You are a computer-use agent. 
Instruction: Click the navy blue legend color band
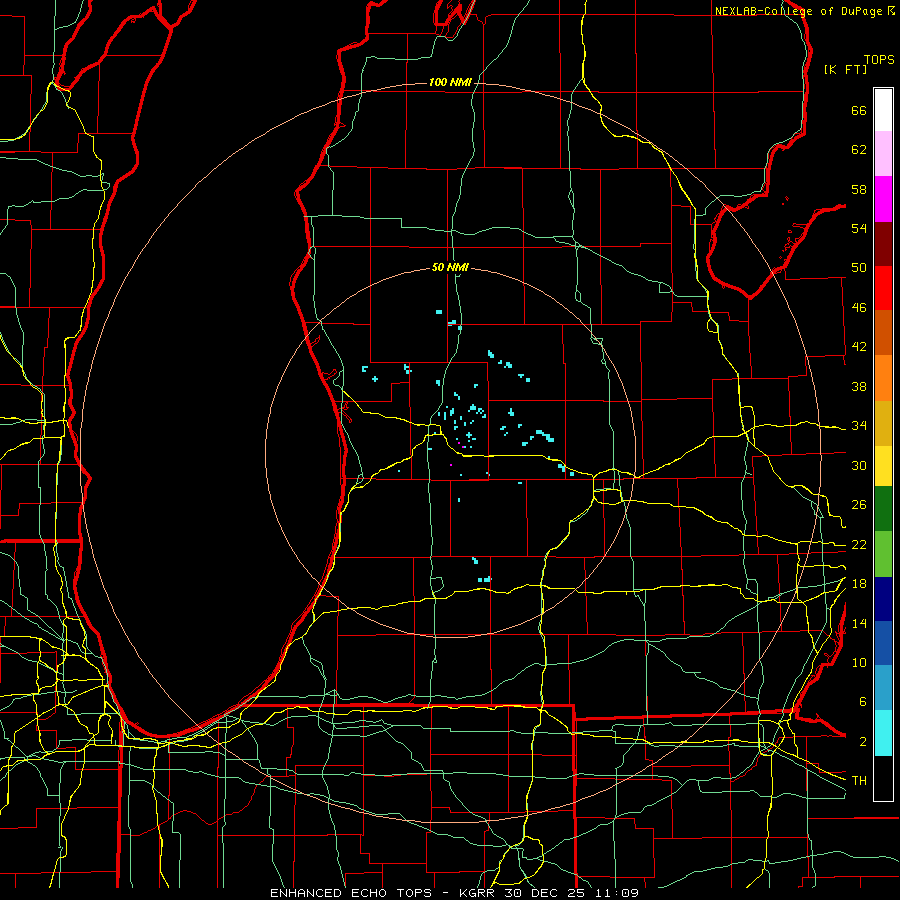tap(883, 599)
